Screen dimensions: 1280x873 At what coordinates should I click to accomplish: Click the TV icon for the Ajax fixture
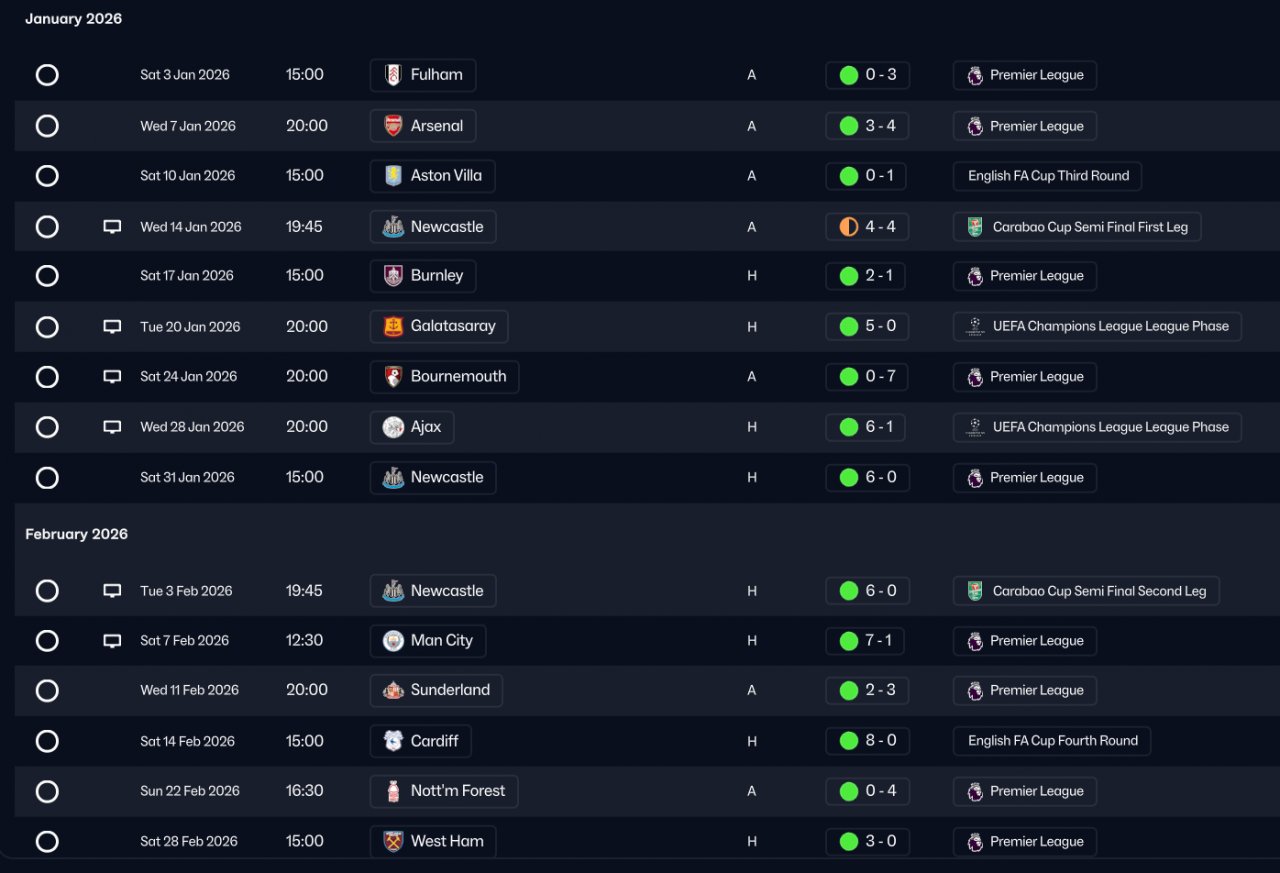[x=112, y=427]
